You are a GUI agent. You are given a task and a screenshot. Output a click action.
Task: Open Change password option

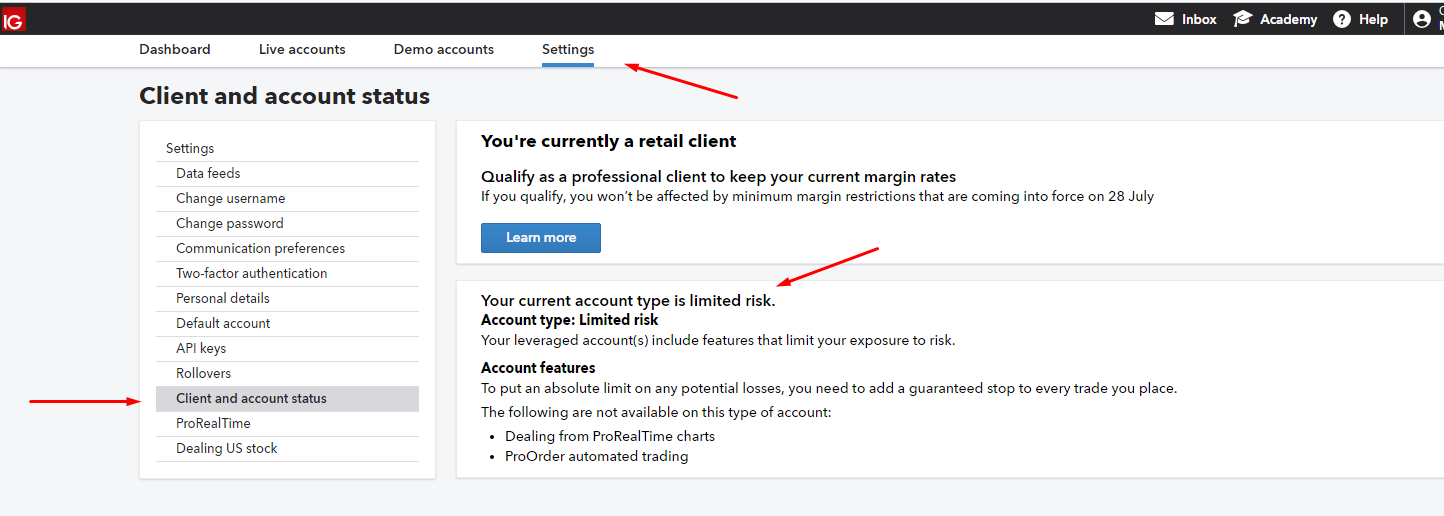click(x=229, y=224)
